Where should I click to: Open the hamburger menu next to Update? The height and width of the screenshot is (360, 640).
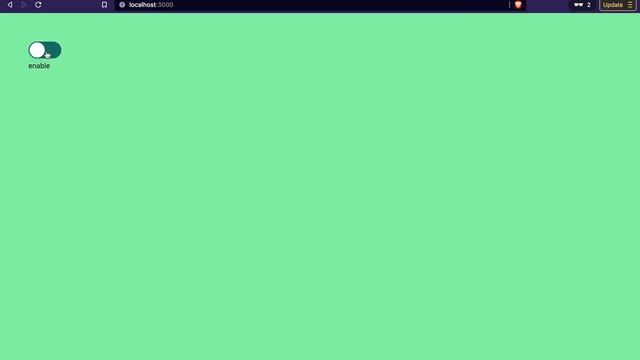coord(630,5)
